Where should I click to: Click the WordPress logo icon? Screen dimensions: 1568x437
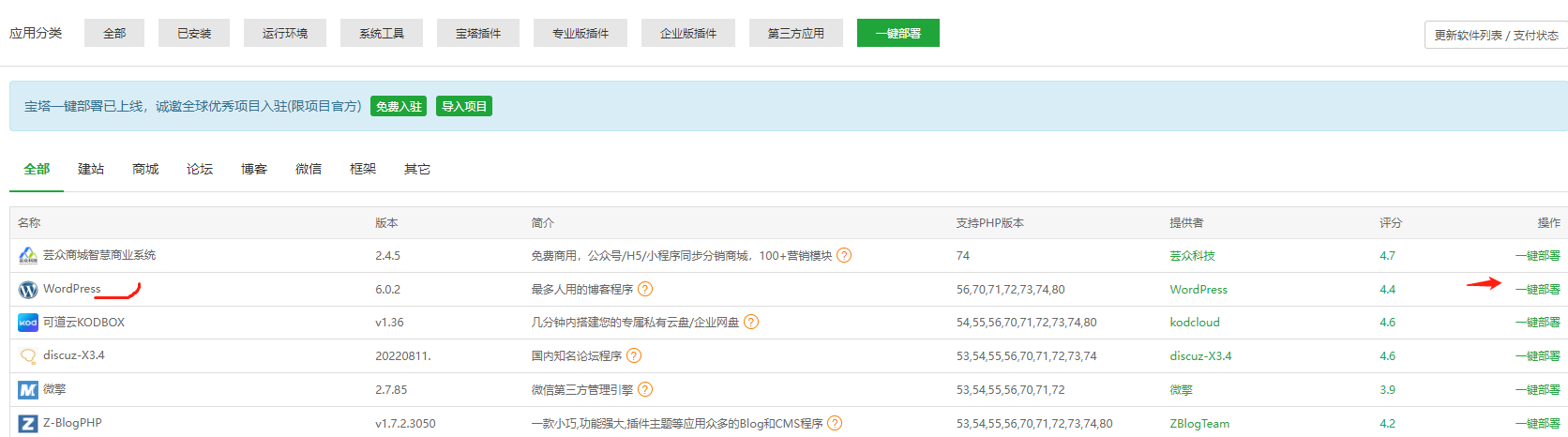coord(28,290)
